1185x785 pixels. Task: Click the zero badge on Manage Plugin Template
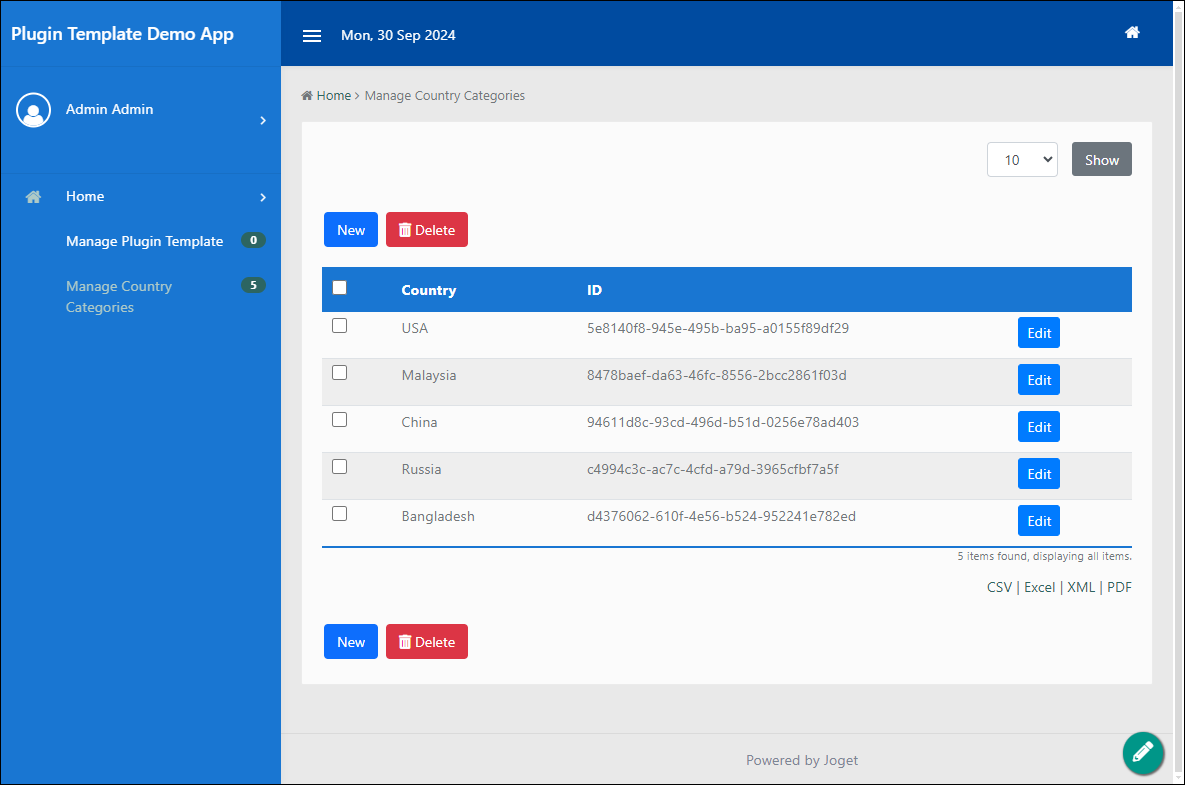(x=253, y=240)
